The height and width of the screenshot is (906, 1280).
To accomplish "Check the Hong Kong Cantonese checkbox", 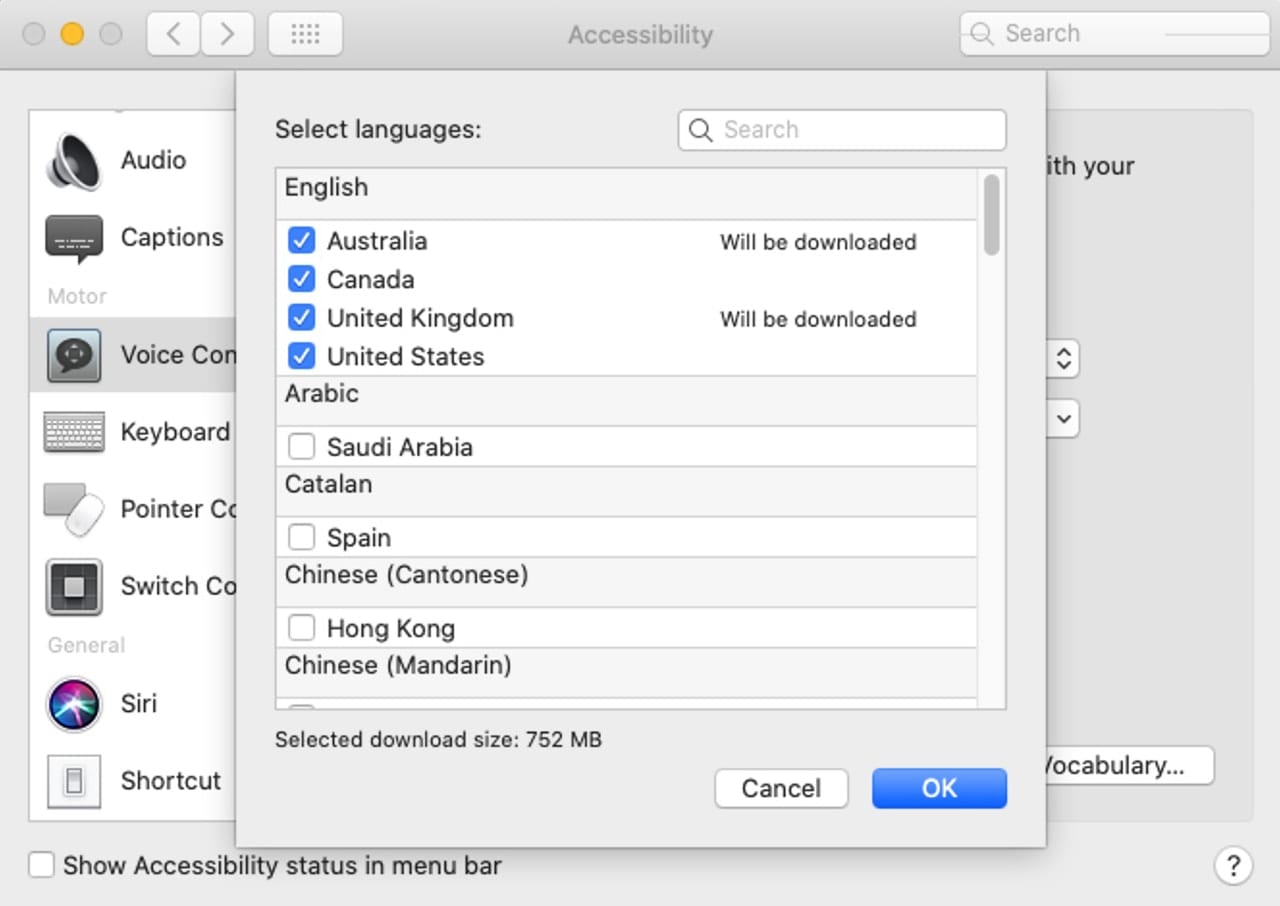I will pyautogui.click(x=301, y=628).
